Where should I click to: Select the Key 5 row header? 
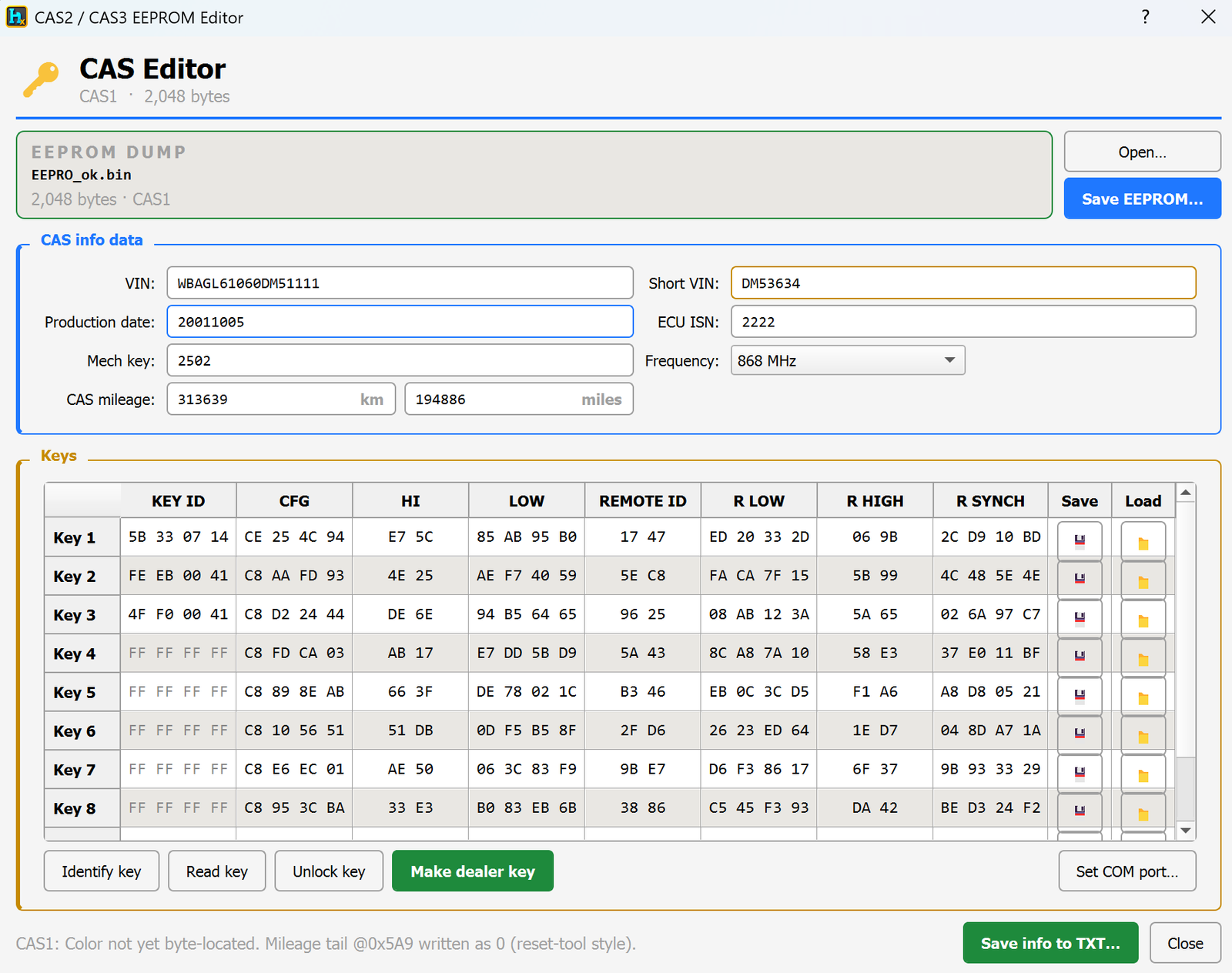82,692
